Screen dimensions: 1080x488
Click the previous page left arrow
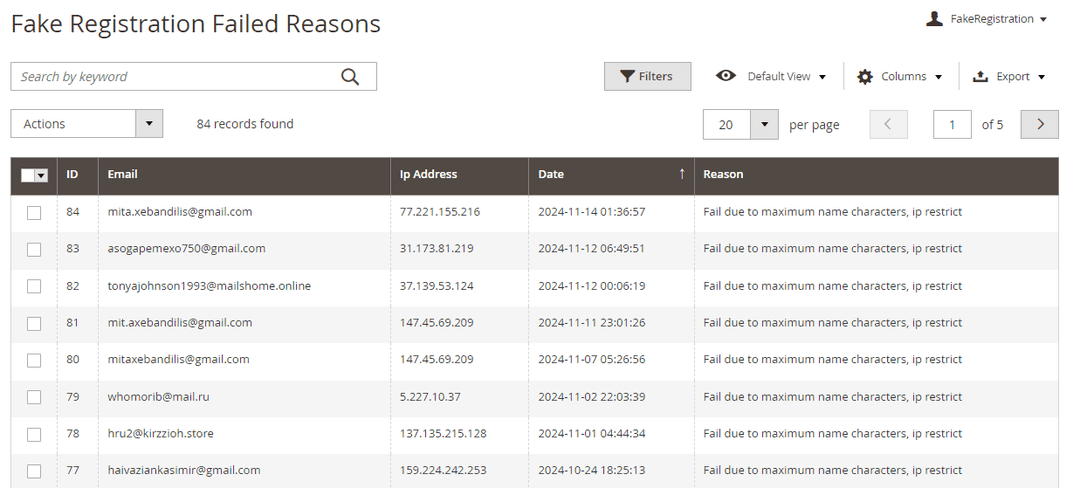coord(888,124)
